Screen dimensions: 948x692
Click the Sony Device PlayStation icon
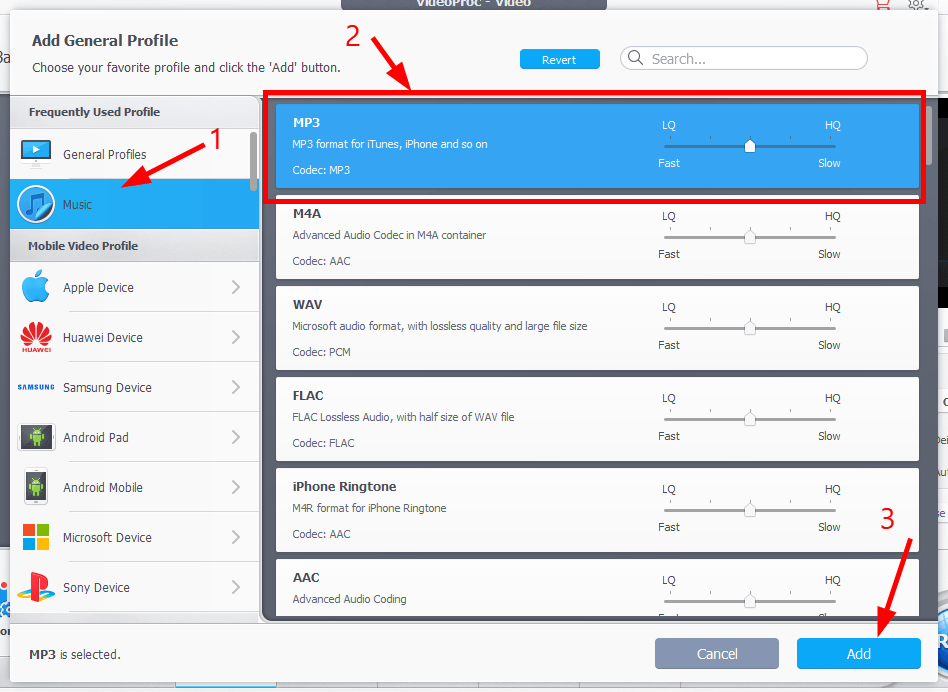(x=36, y=587)
